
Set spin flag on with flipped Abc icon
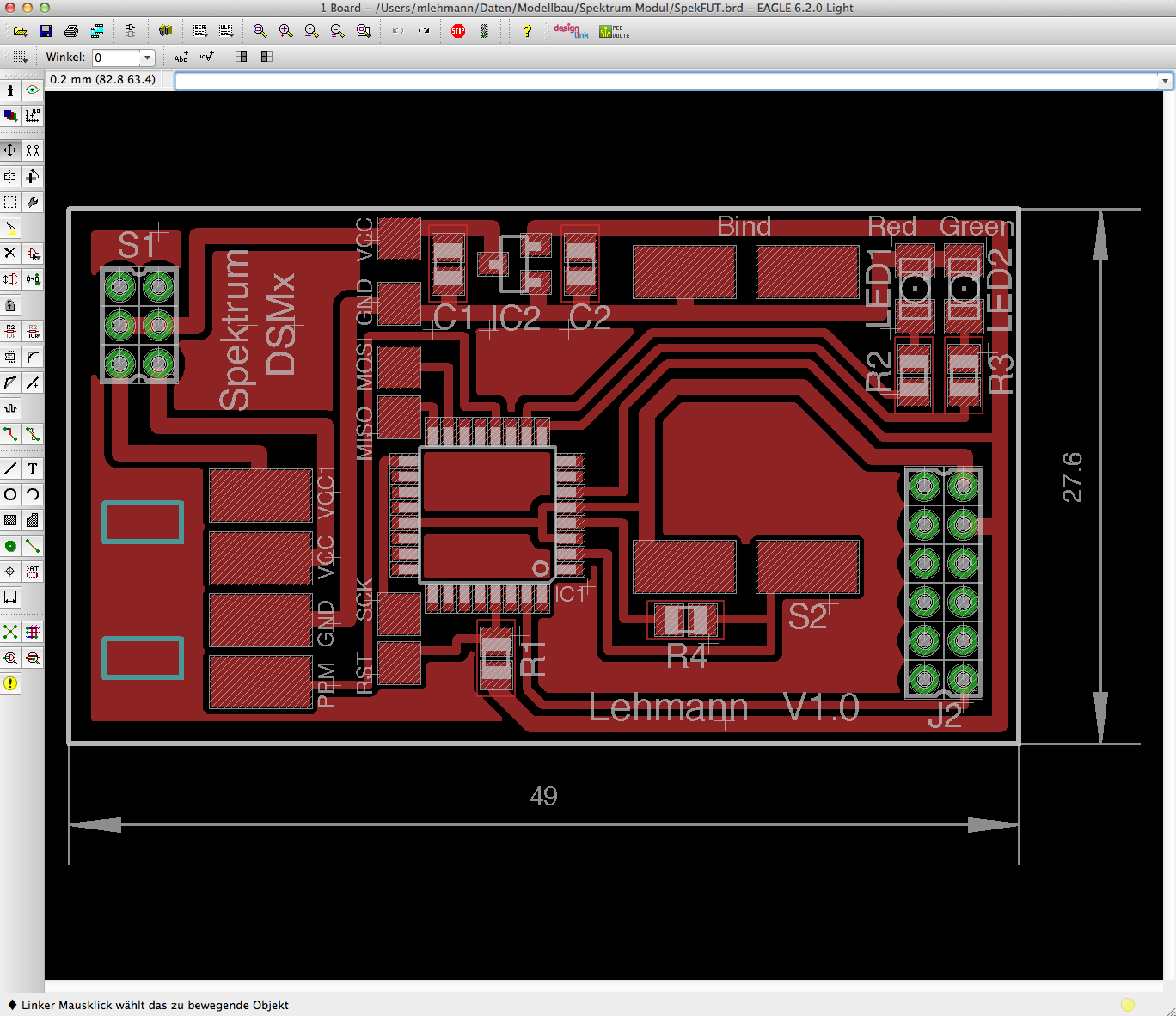pyautogui.click(x=206, y=57)
